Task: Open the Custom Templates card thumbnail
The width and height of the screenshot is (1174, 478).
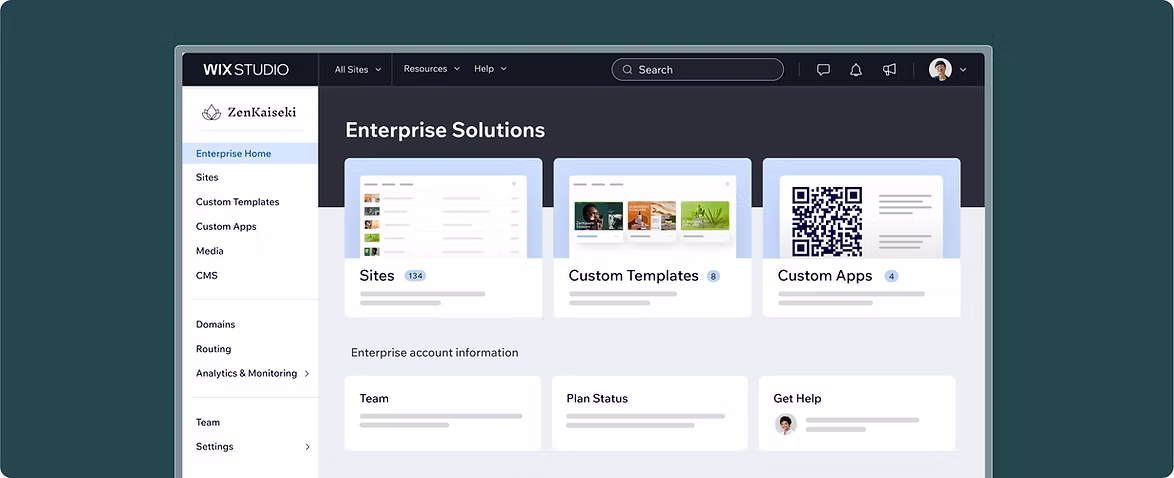Action: 651,212
